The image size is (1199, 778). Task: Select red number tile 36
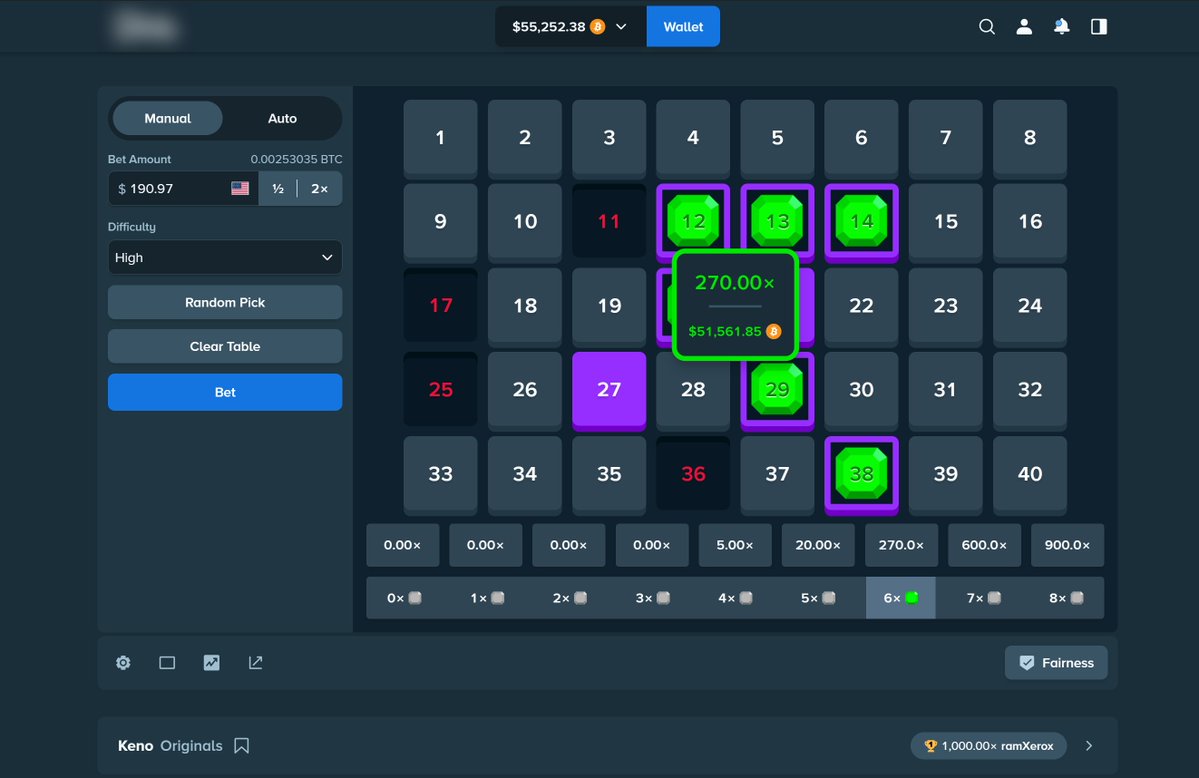click(693, 474)
